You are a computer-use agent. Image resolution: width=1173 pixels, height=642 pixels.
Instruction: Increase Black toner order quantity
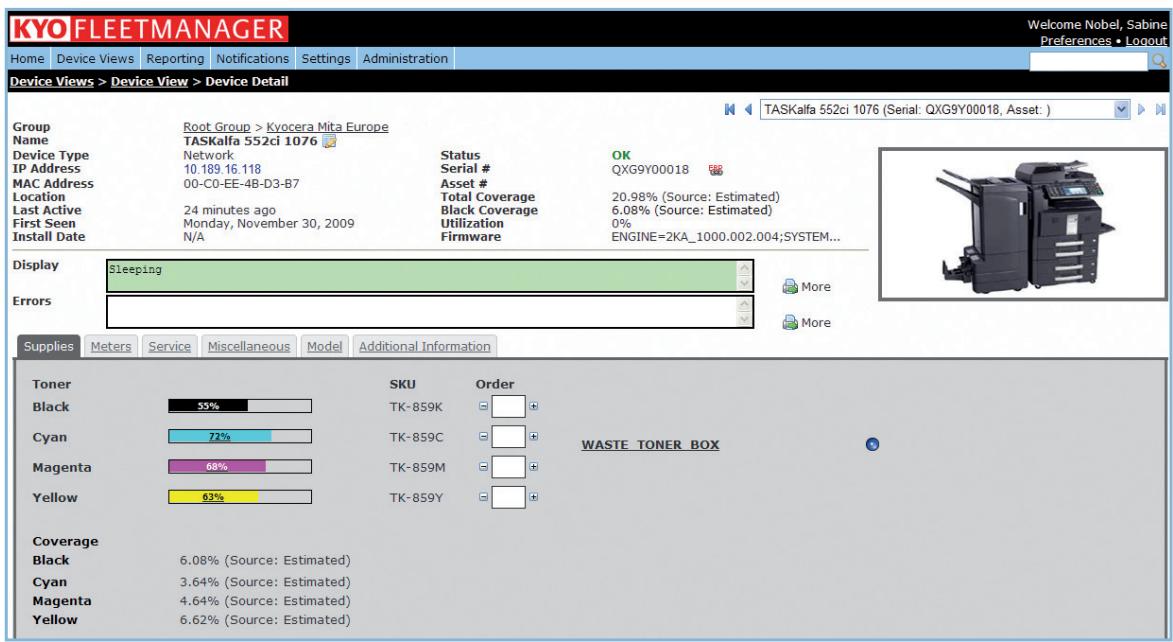pos(533,406)
